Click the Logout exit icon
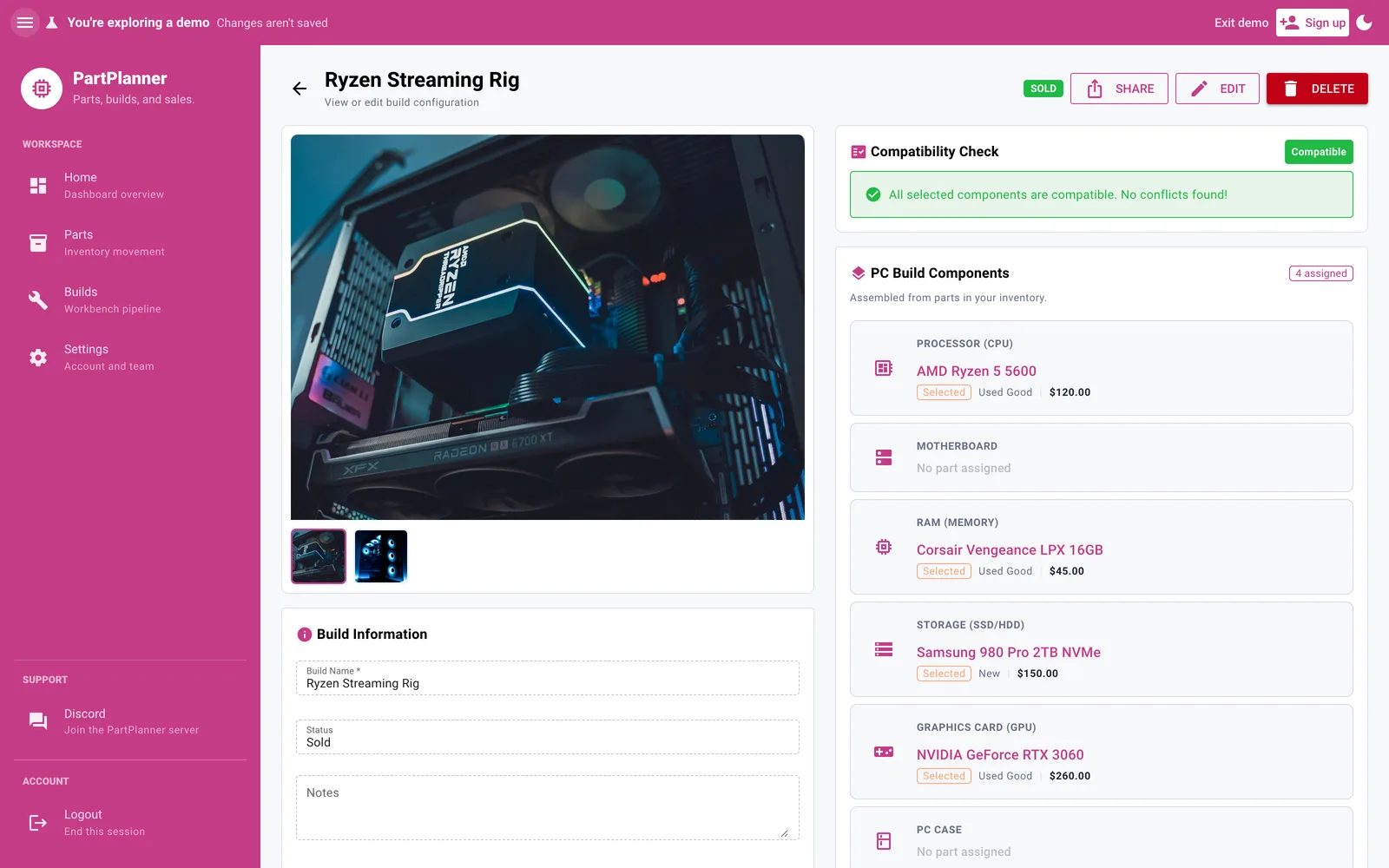1389x868 pixels. 38,823
